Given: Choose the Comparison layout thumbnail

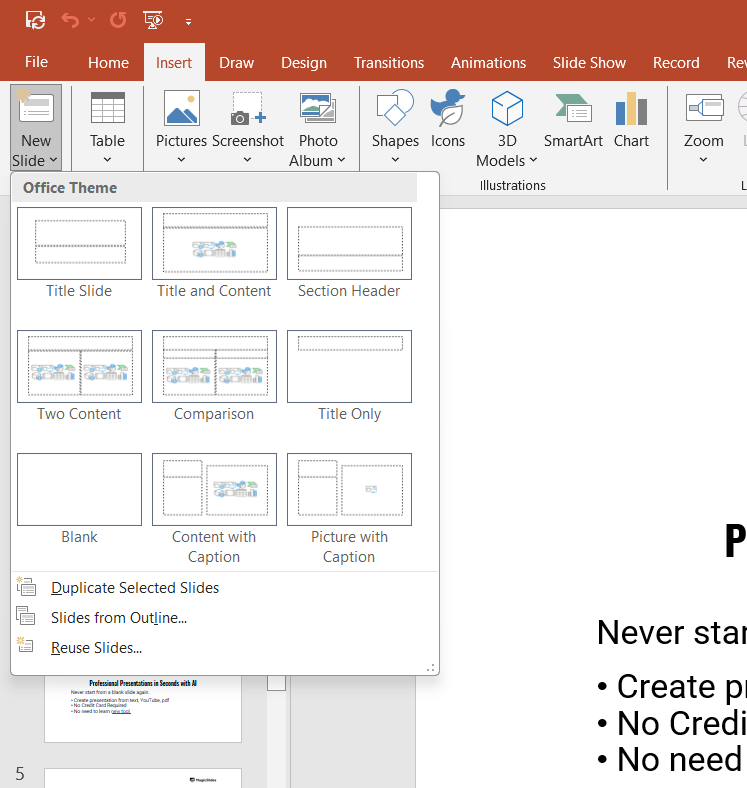Looking at the screenshot, I should point(214,367).
